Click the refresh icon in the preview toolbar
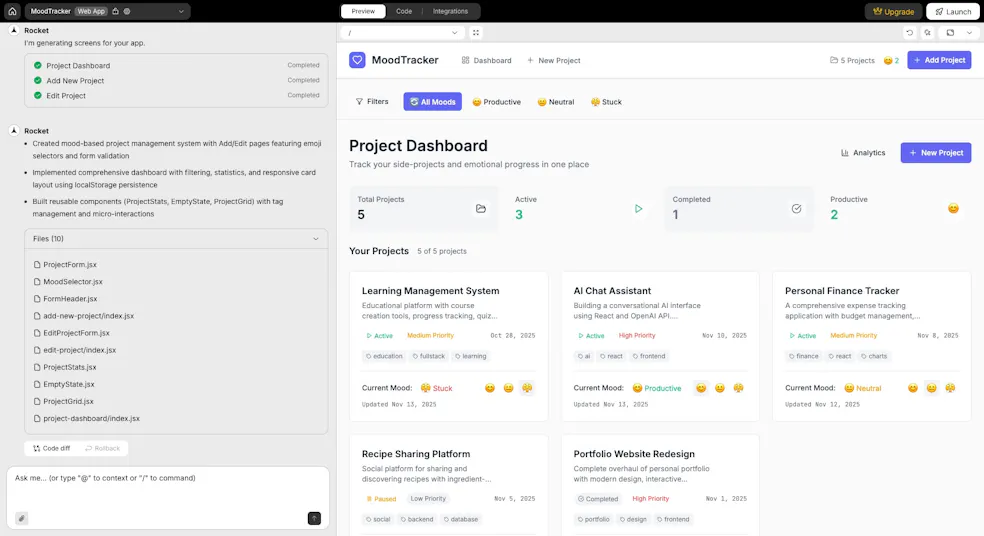 (909, 33)
